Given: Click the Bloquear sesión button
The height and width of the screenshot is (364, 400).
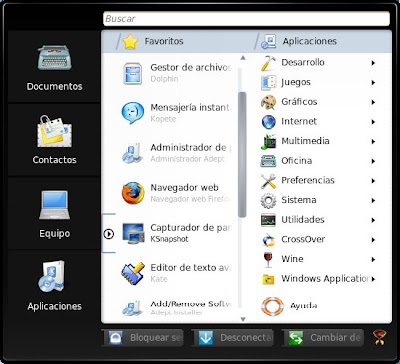Looking at the screenshot, I should tap(143, 338).
